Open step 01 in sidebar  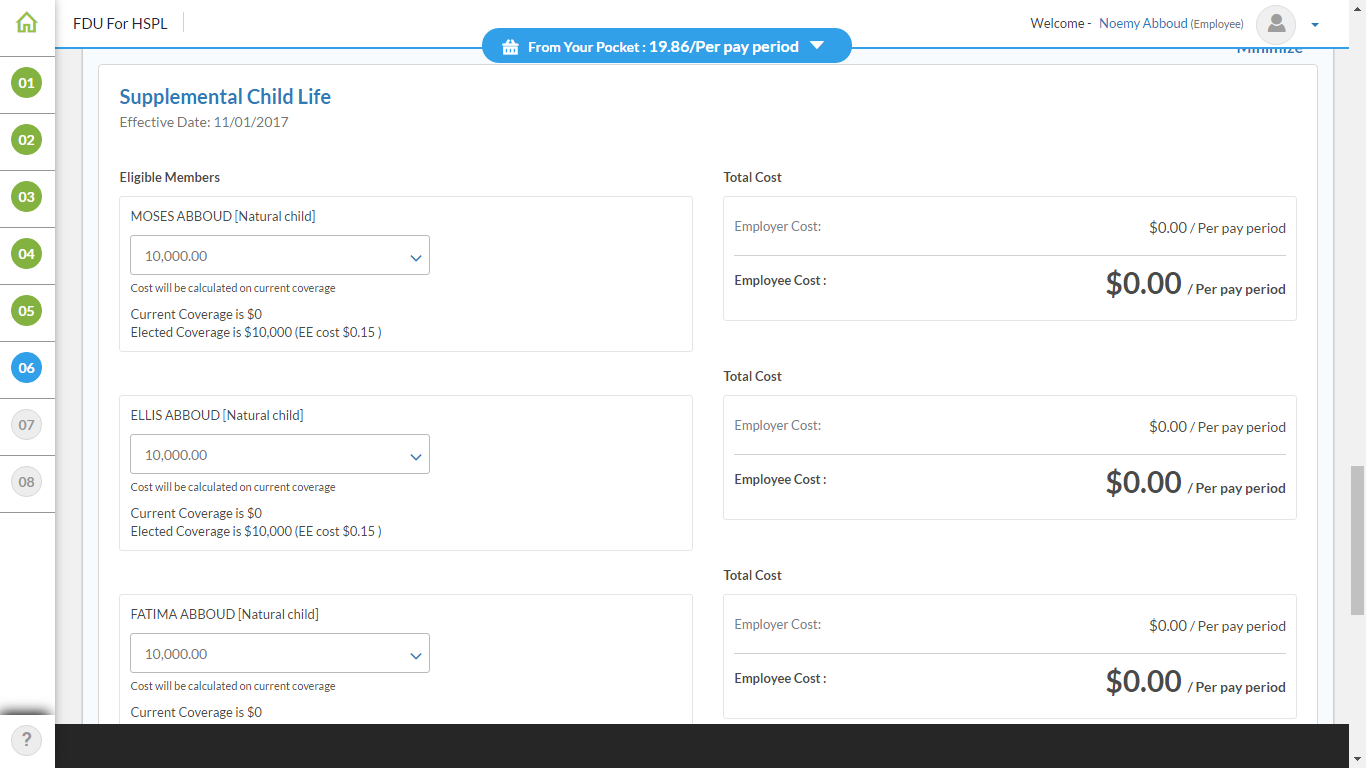[x=27, y=83]
